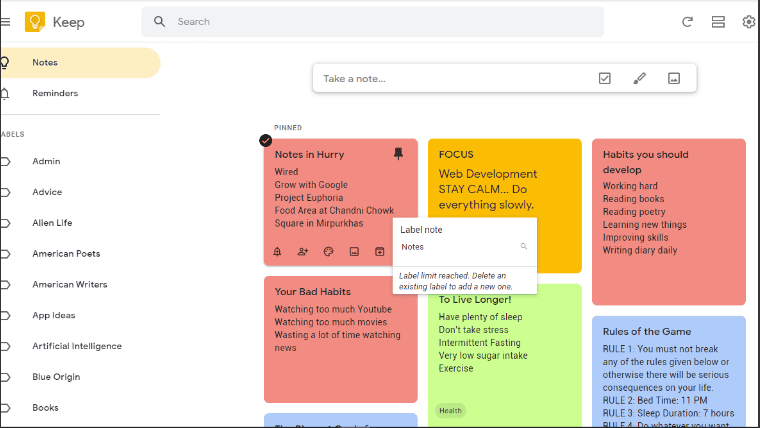Image resolution: width=760 pixels, height=428 pixels.
Task: Open Reminders in the sidebar
Action: point(55,93)
